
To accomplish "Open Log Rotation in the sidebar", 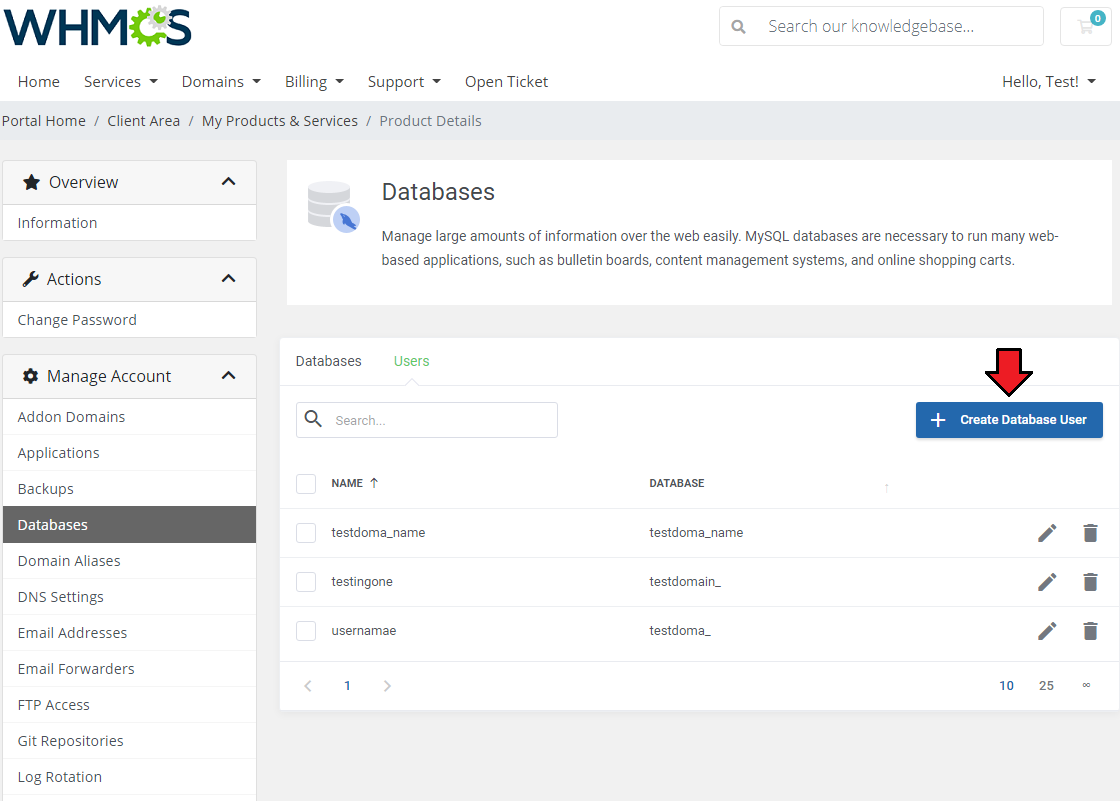I will (x=129, y=777).
